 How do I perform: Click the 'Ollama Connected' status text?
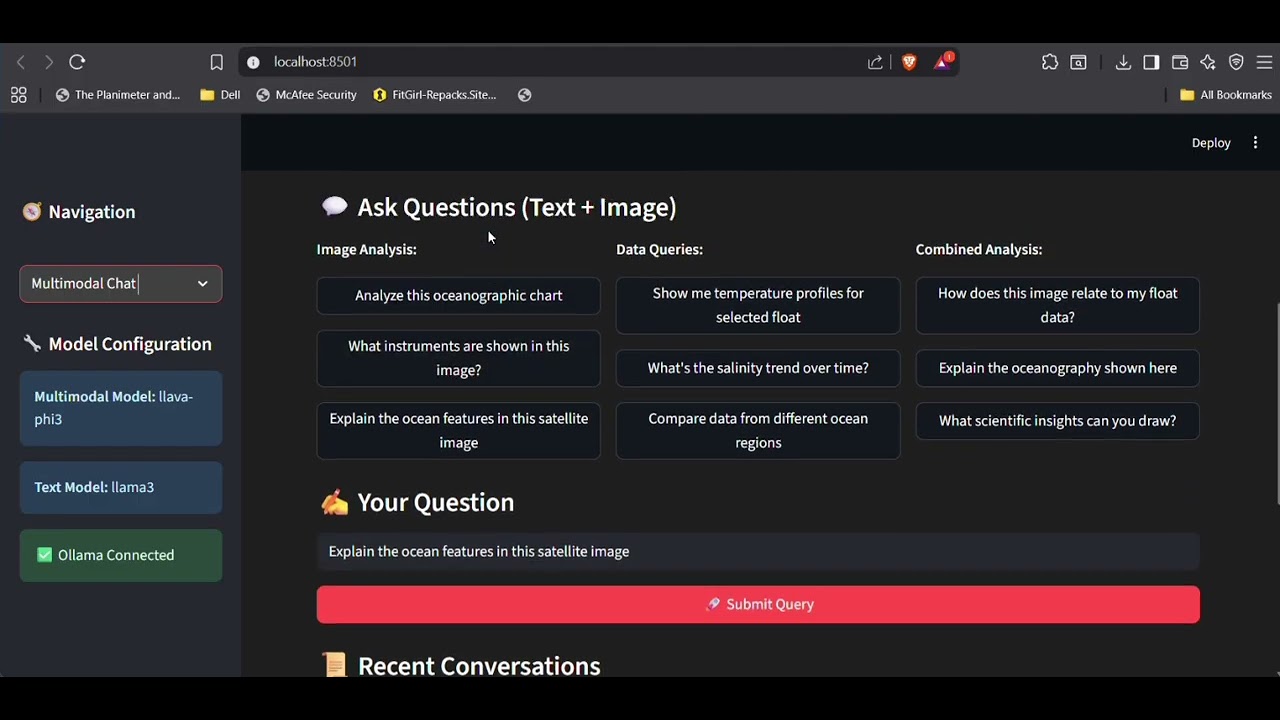(x=116, y=555)
